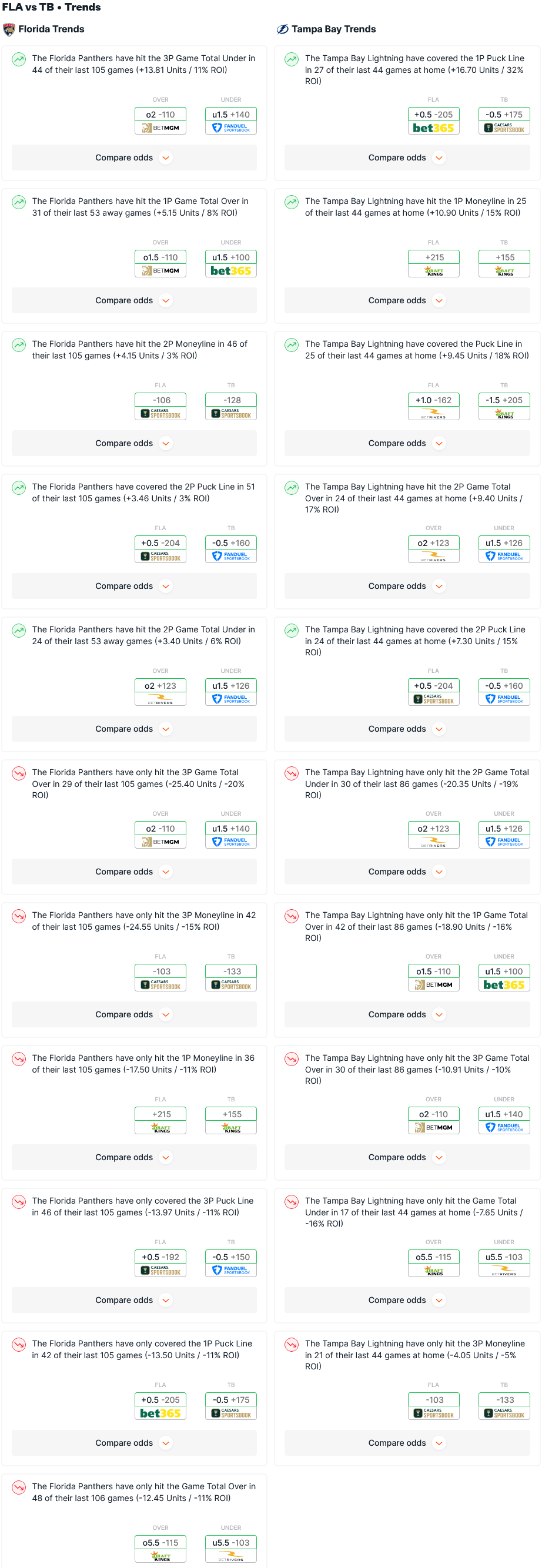Click the Tampa Bay Trends heading
Screen dimensions: 542x1568
click(x=333, y=29)
